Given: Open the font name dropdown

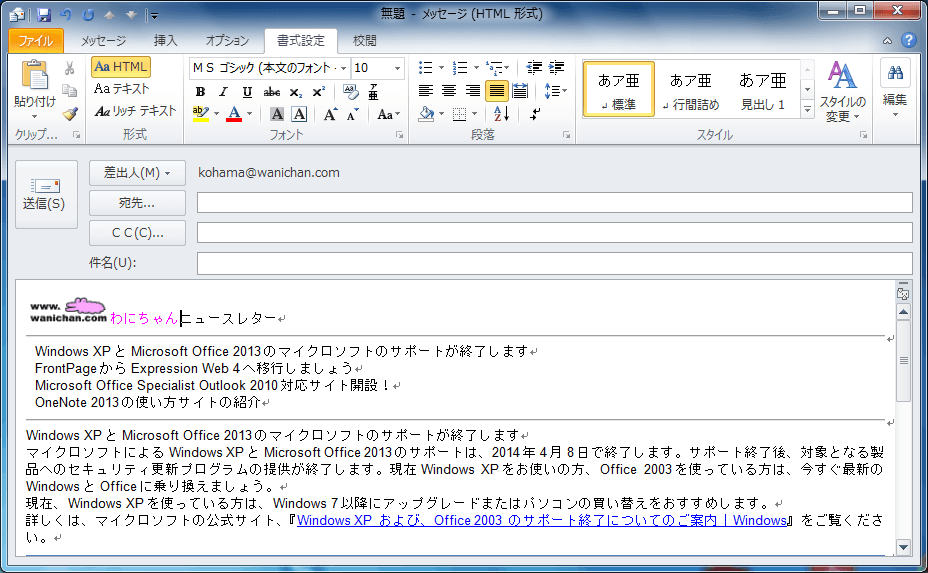Looking at the screenshot, I should click(x=343, y=68).
